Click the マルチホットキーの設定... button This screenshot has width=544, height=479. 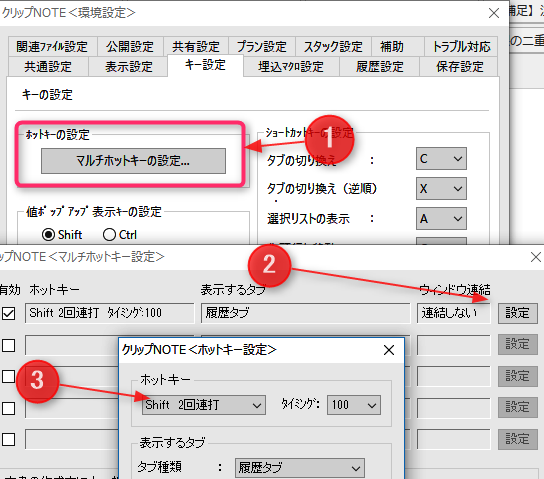click(133, 161)
